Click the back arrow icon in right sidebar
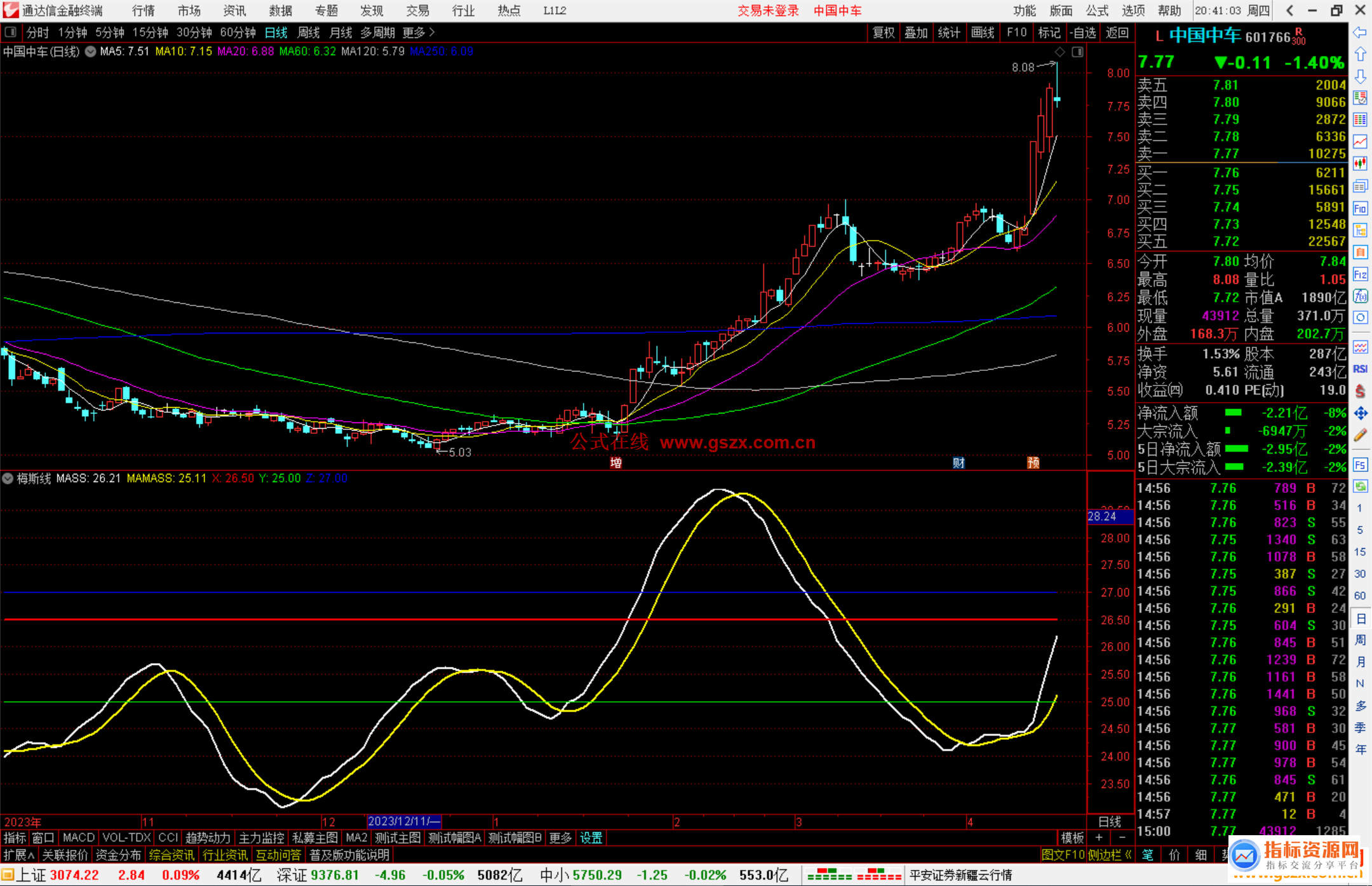Viewport: 1372px width, 886px height. pyautogui.click(x=1360, y=32)
